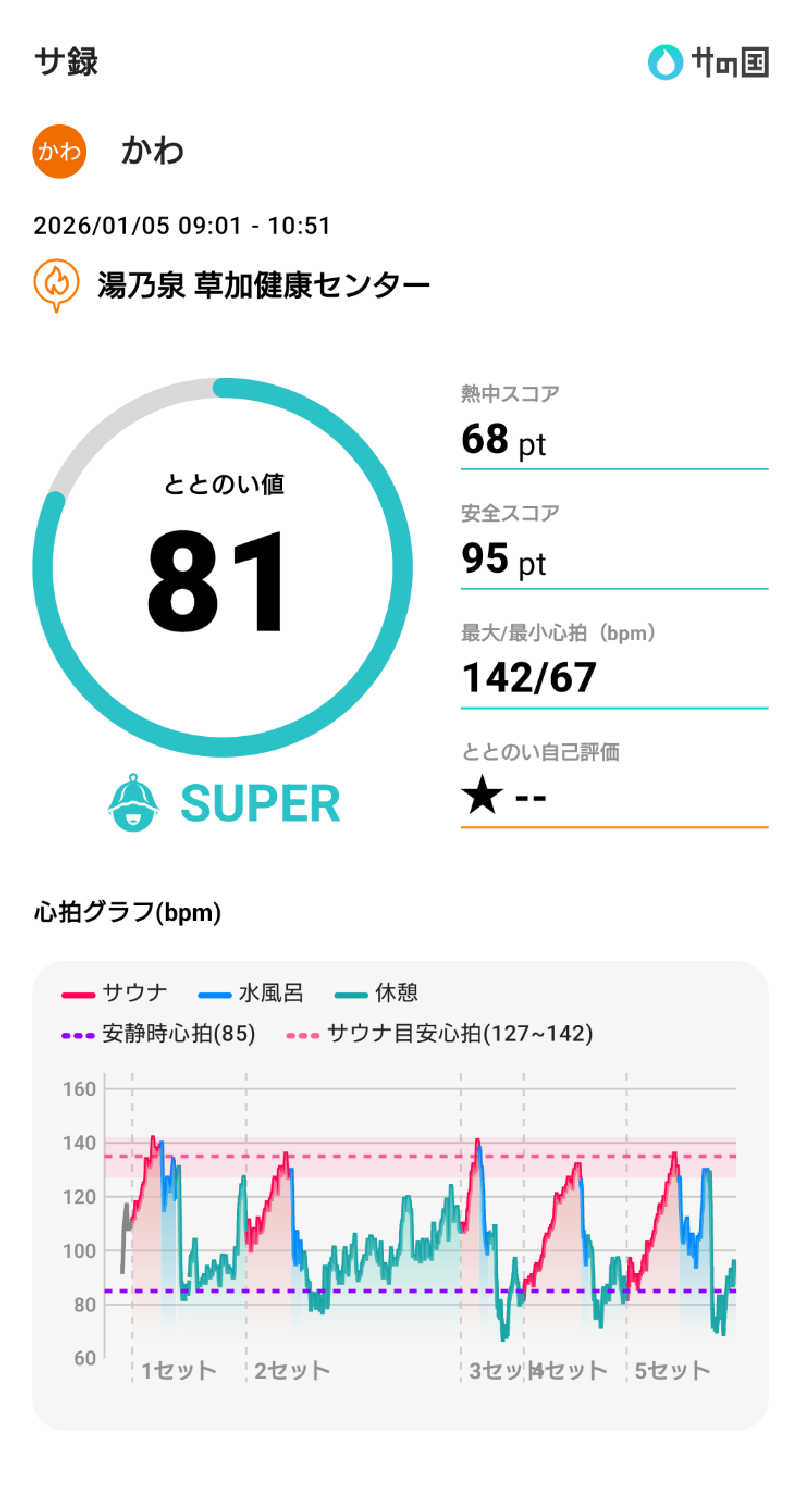Toggle the teal 休憩 legend series
This screenshot has width=800, height=1488.
click(377, 993)
